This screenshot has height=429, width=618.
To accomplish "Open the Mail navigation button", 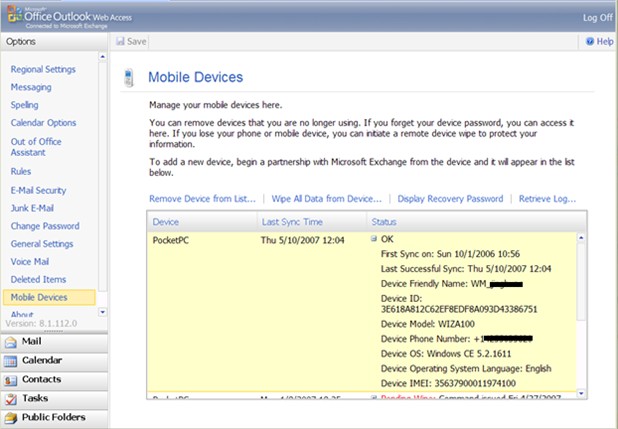I will [x=54, y=342].
